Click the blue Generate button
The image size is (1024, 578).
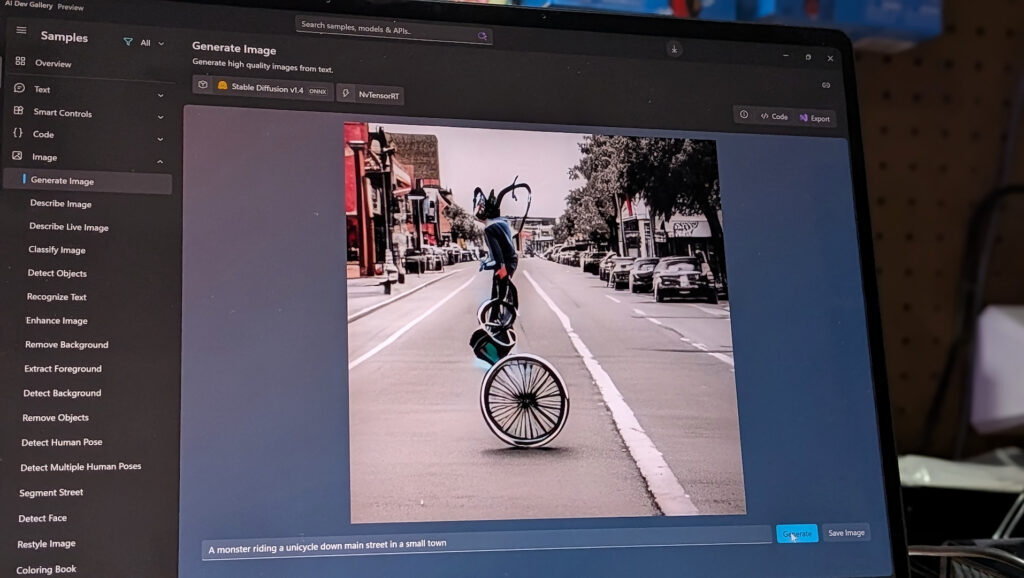tap(797, 534)
